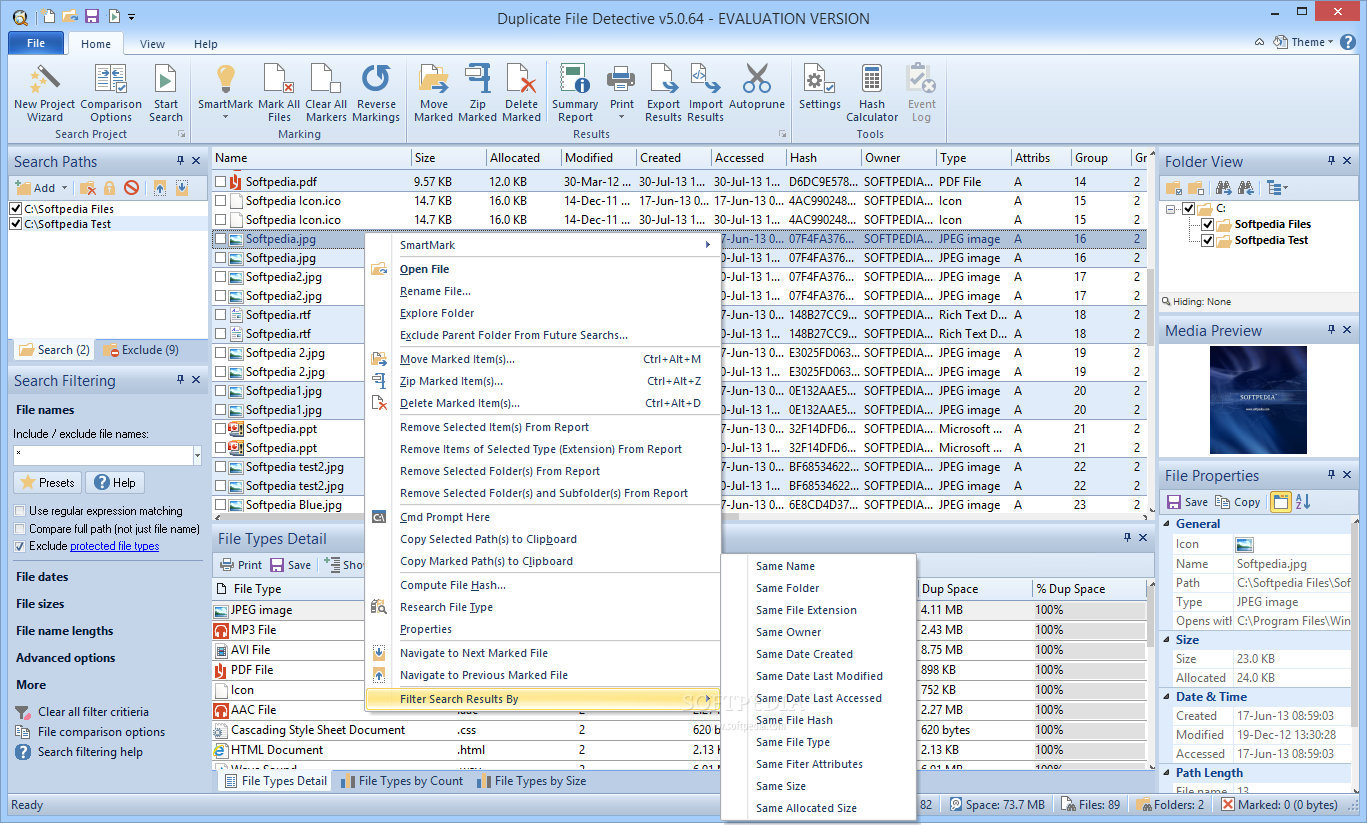Click the A-Z alphabetical sort icon in File Properties
Screen dimensions: 1367x825
1303,502
